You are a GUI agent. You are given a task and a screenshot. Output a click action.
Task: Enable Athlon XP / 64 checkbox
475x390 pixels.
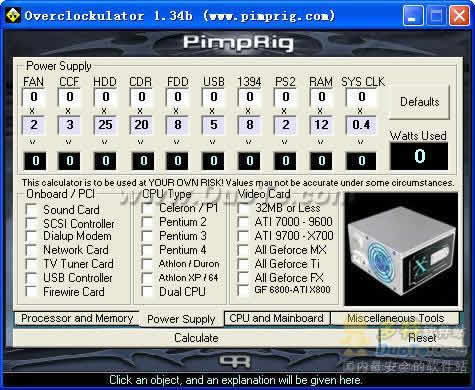pyautogui.click(x=147, y=278)
